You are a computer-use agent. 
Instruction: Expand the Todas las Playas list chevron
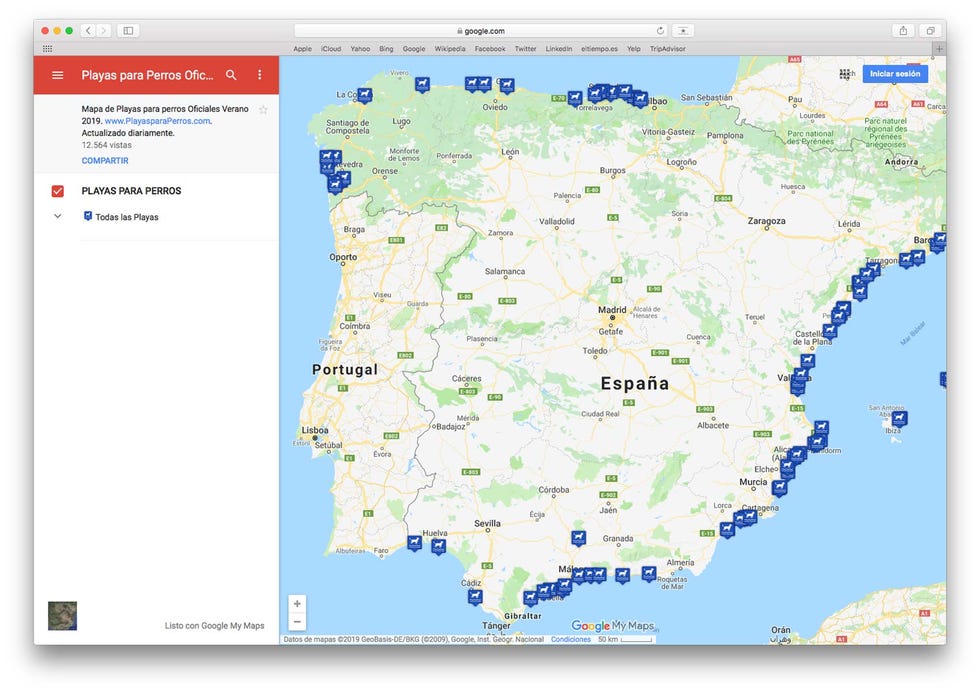(x=58, y=216)
